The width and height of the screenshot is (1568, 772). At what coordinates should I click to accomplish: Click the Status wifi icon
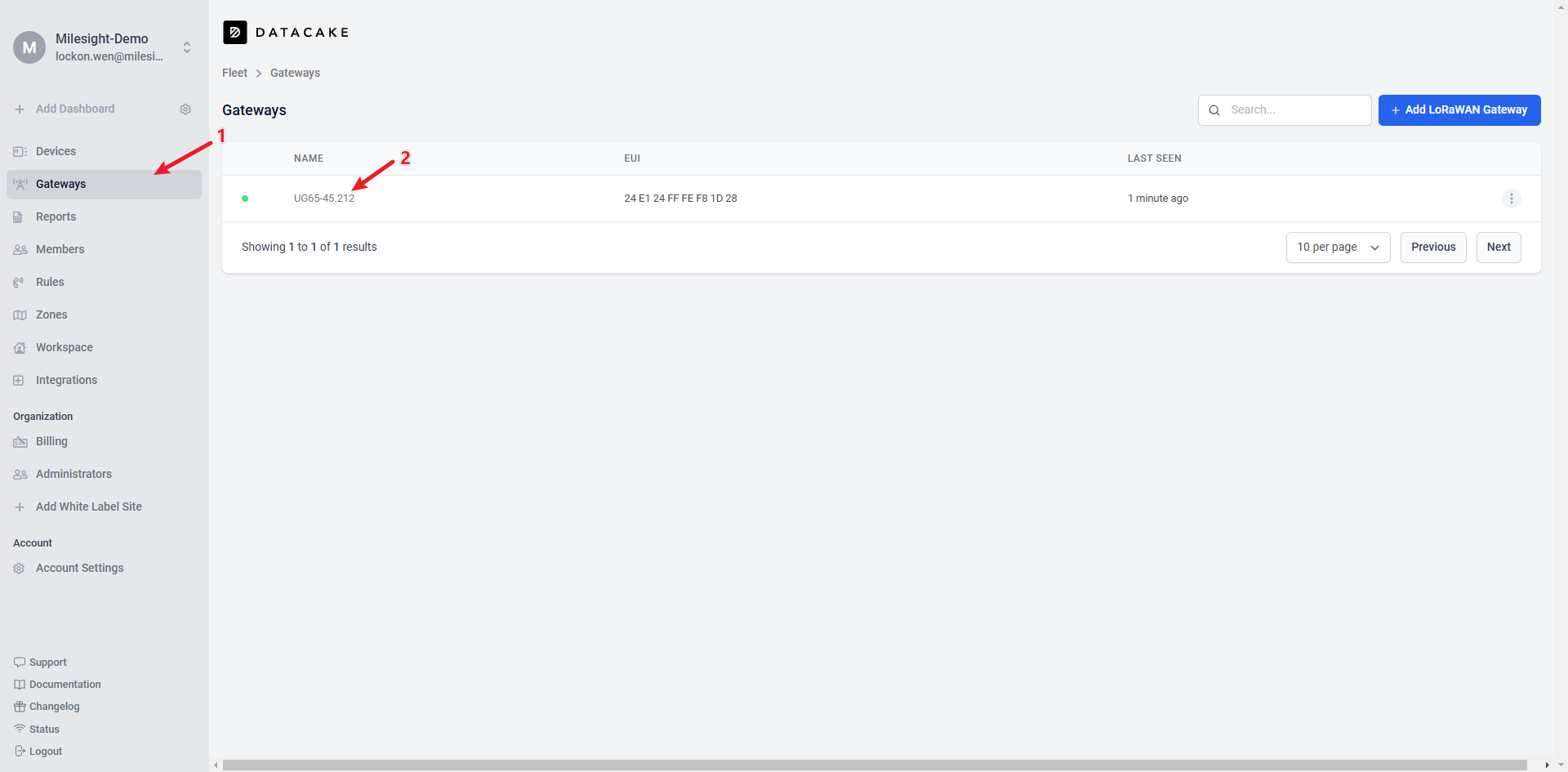tap(20, 729)
